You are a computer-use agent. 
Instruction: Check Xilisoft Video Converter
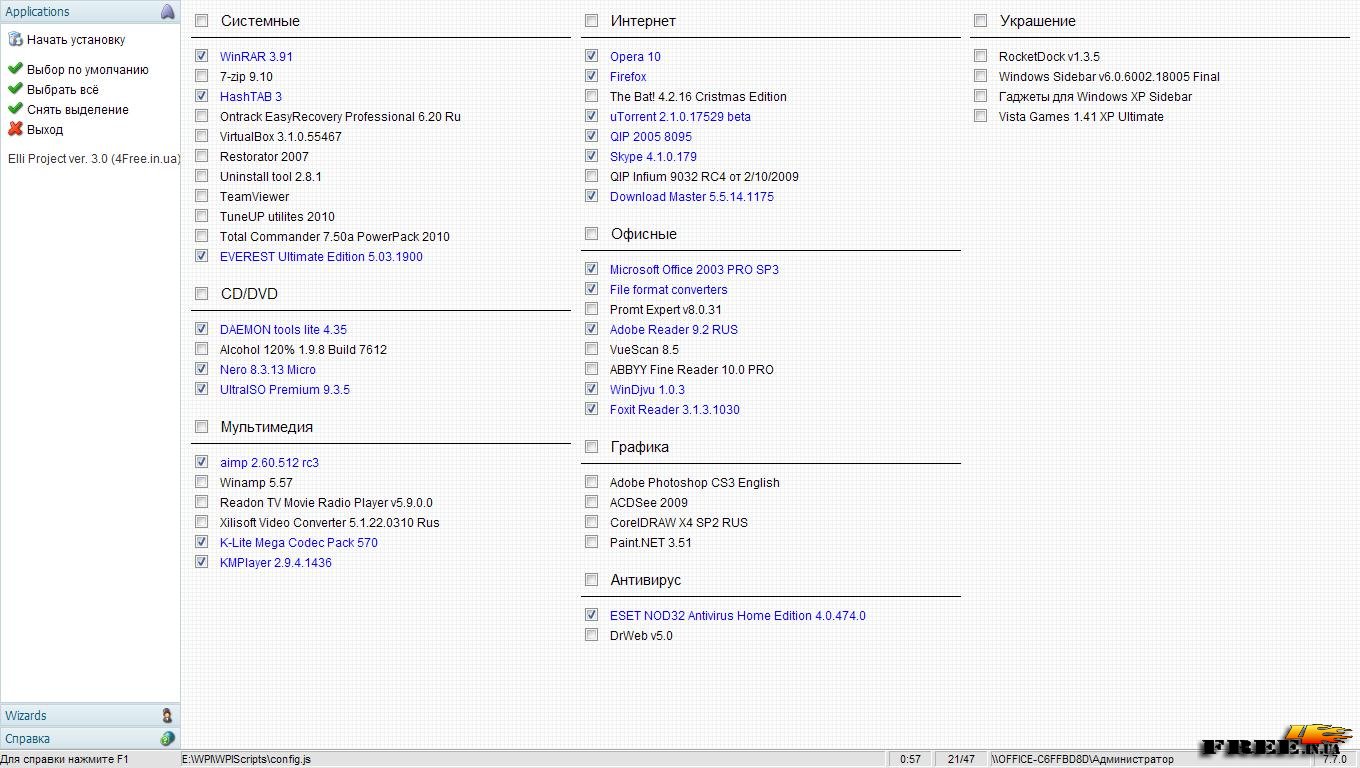coord(202,522)
